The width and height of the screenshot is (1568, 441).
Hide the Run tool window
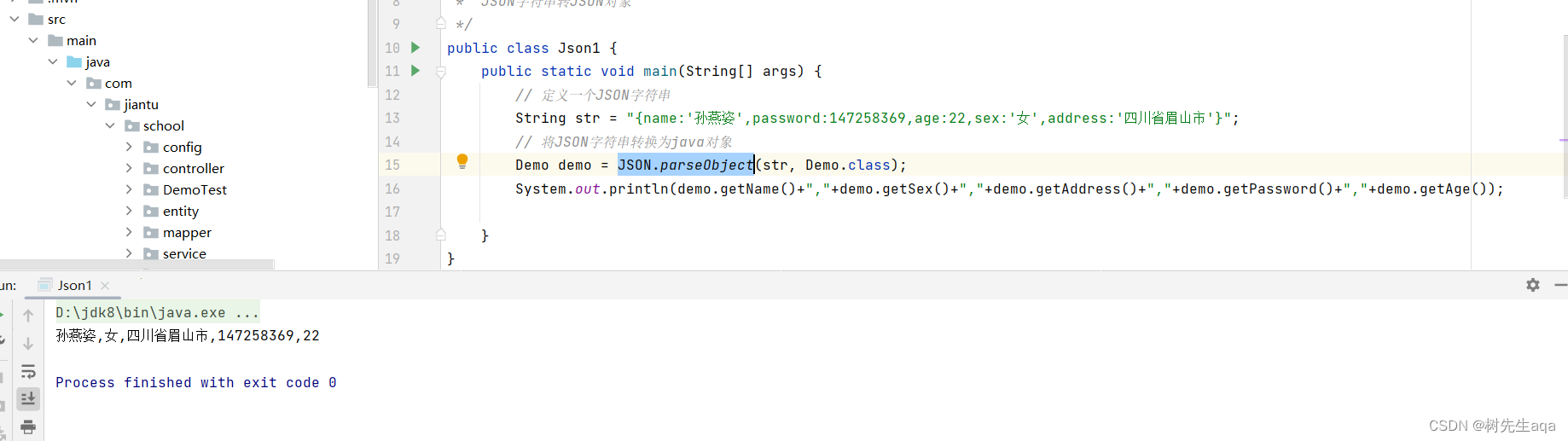coord(1560,285)
